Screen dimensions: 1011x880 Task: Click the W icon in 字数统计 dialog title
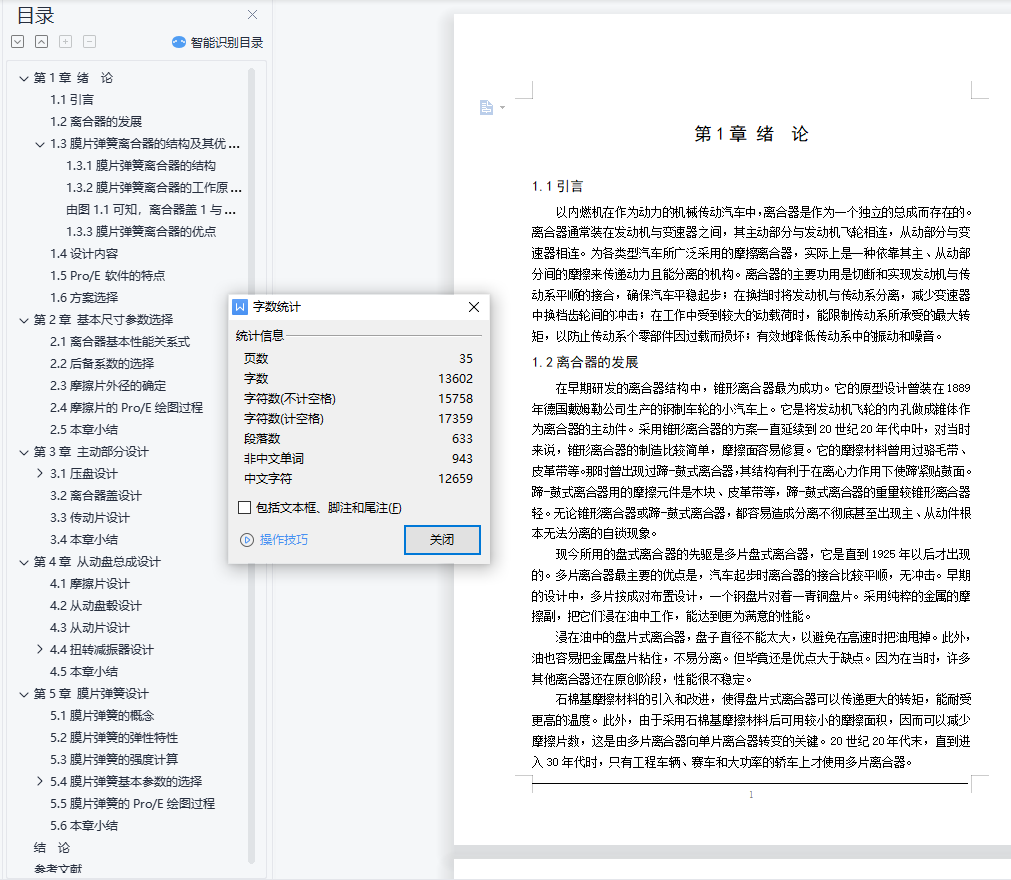[x=240, y=307]
